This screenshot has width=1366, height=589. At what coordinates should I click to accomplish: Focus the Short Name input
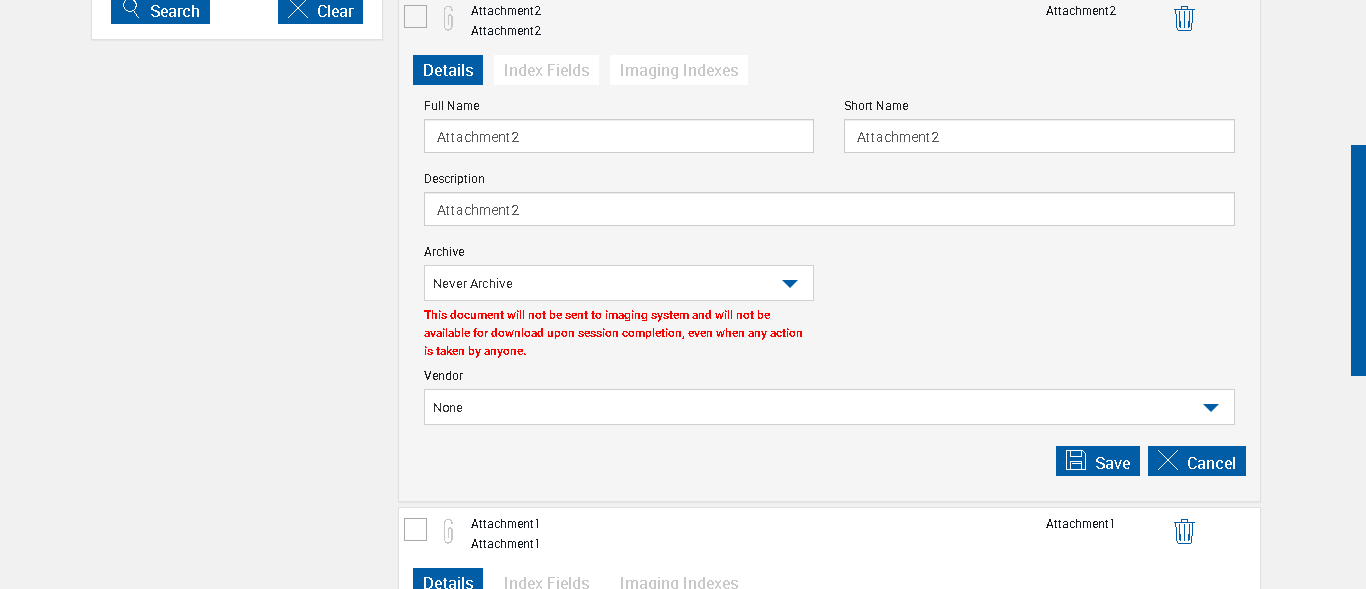1038,136
